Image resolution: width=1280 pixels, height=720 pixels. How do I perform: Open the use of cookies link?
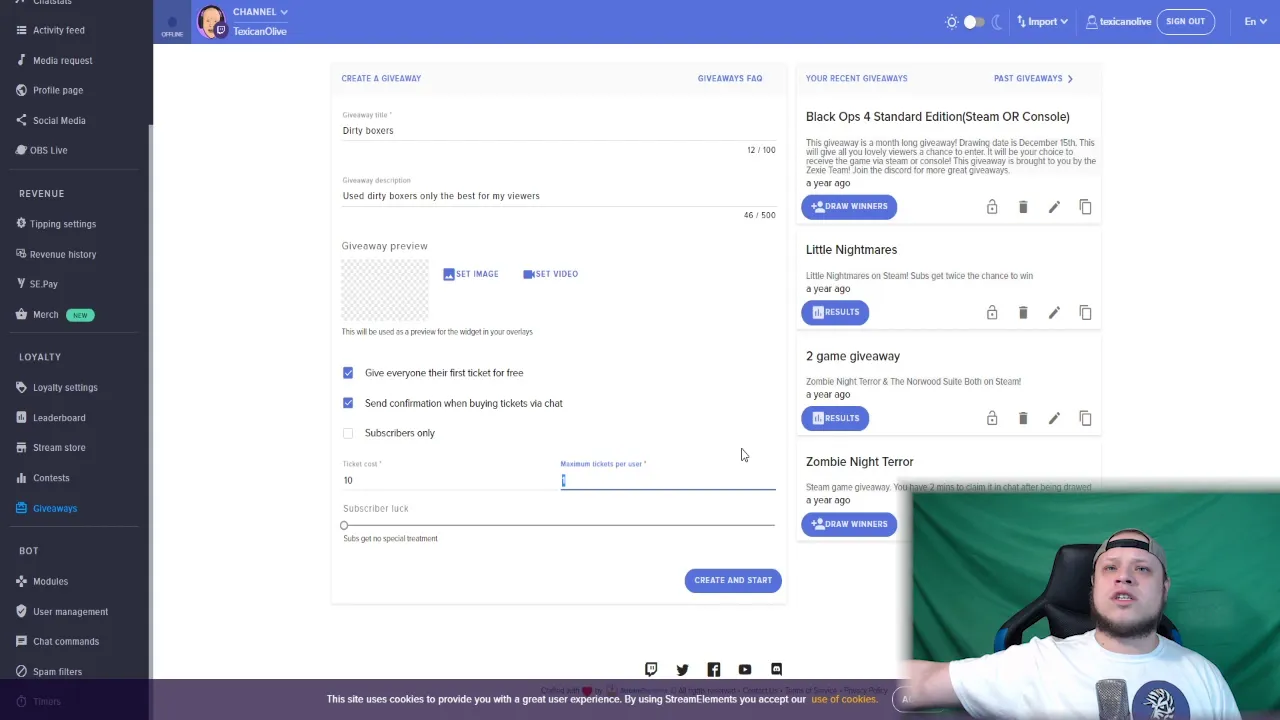844,699
